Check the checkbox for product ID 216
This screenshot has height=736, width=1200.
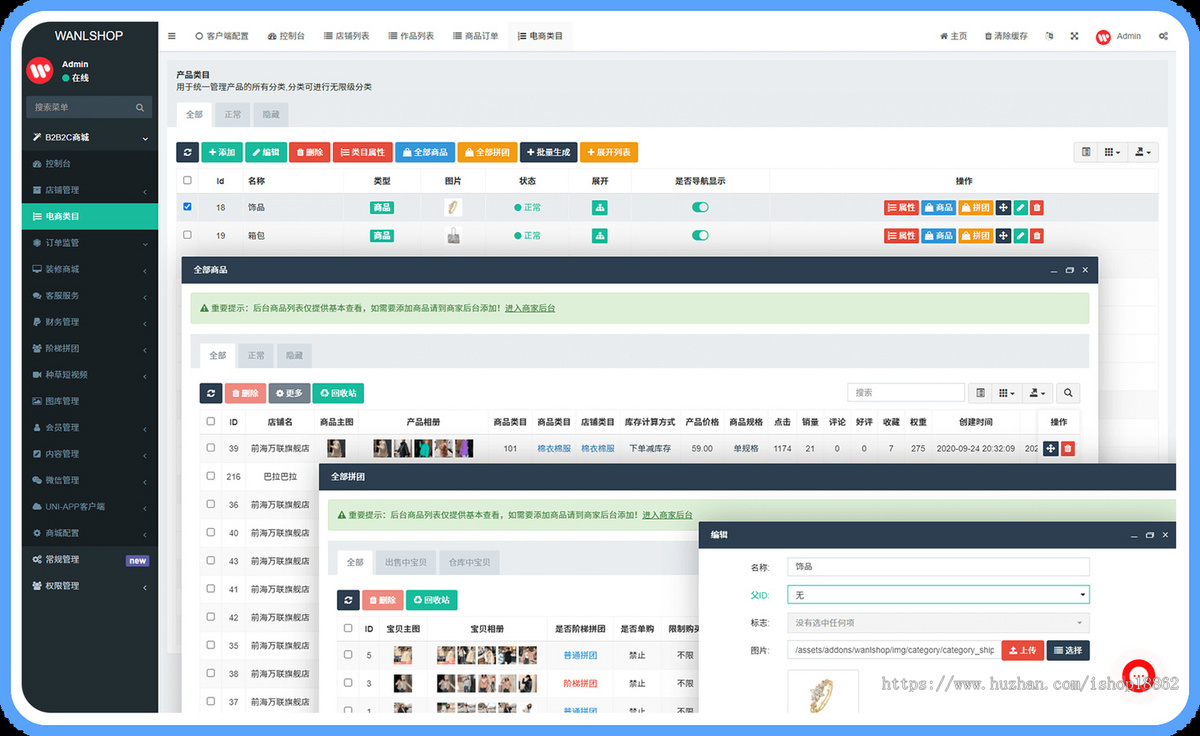click(x=210, y=477)
